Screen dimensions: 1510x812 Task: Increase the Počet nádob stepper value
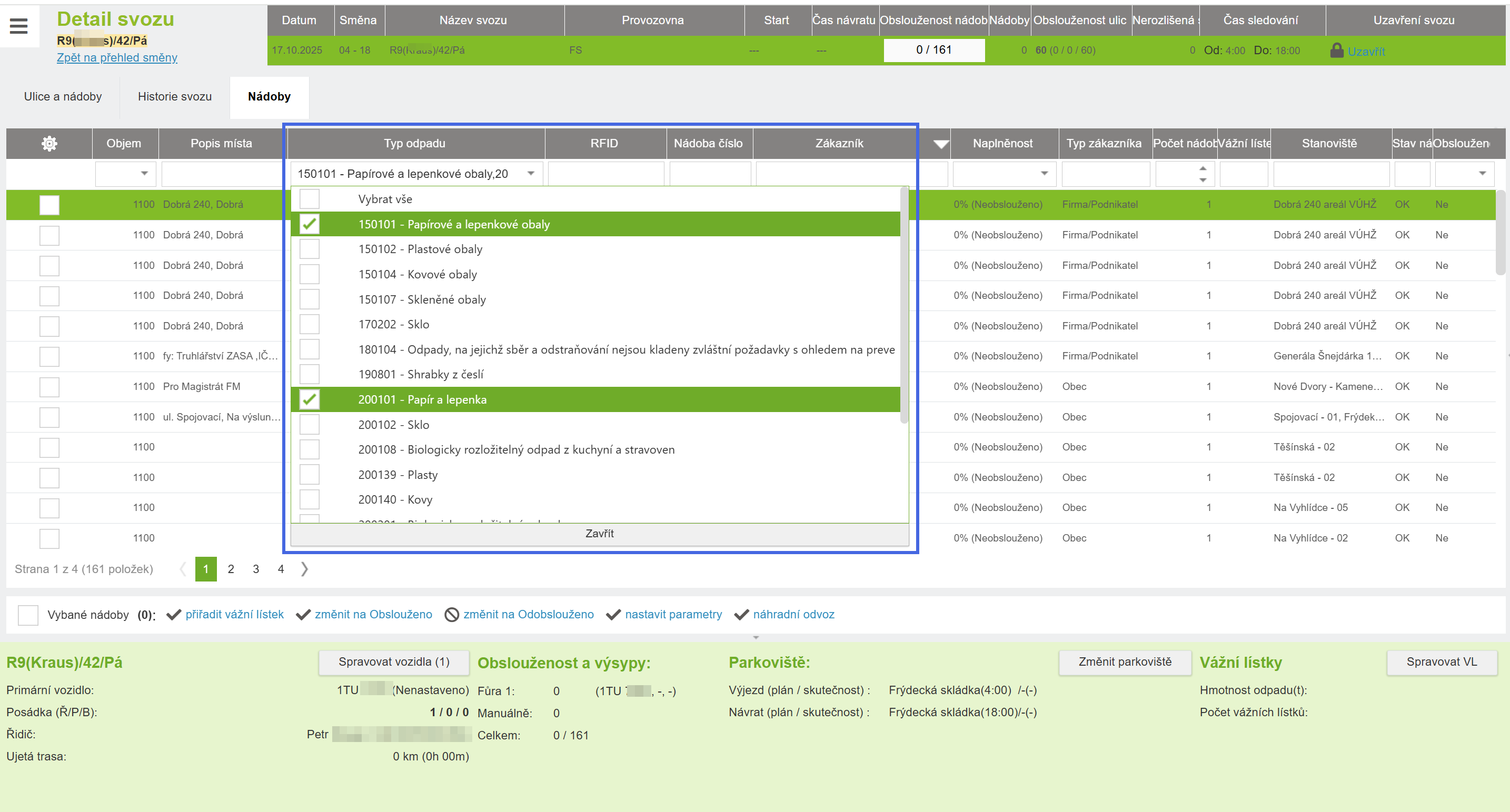pyautogui.click(x=1203, y=168)
